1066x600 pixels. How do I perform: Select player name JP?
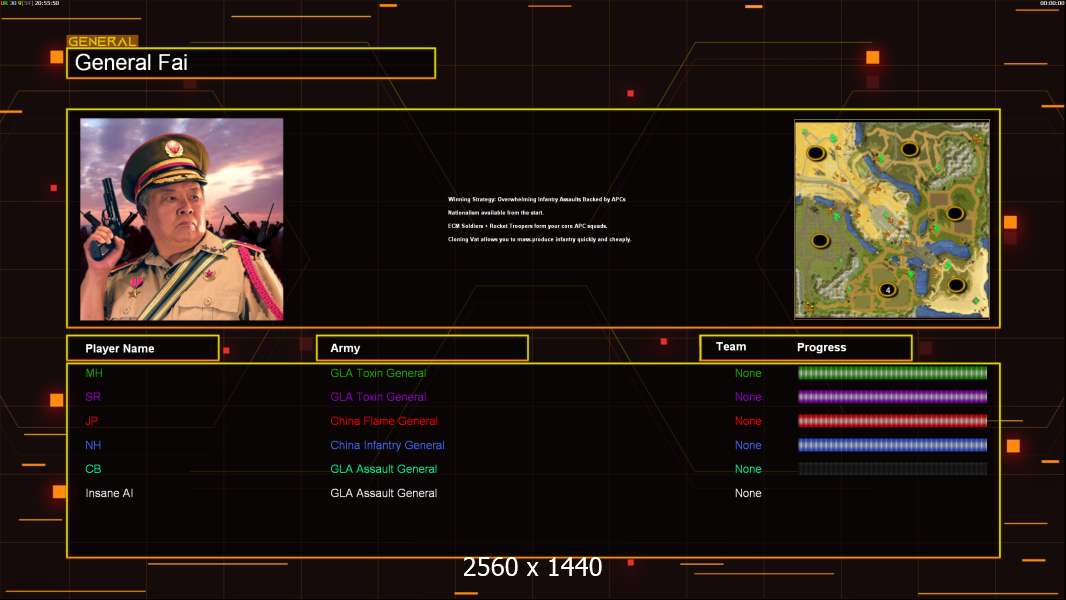click(92, 421)
